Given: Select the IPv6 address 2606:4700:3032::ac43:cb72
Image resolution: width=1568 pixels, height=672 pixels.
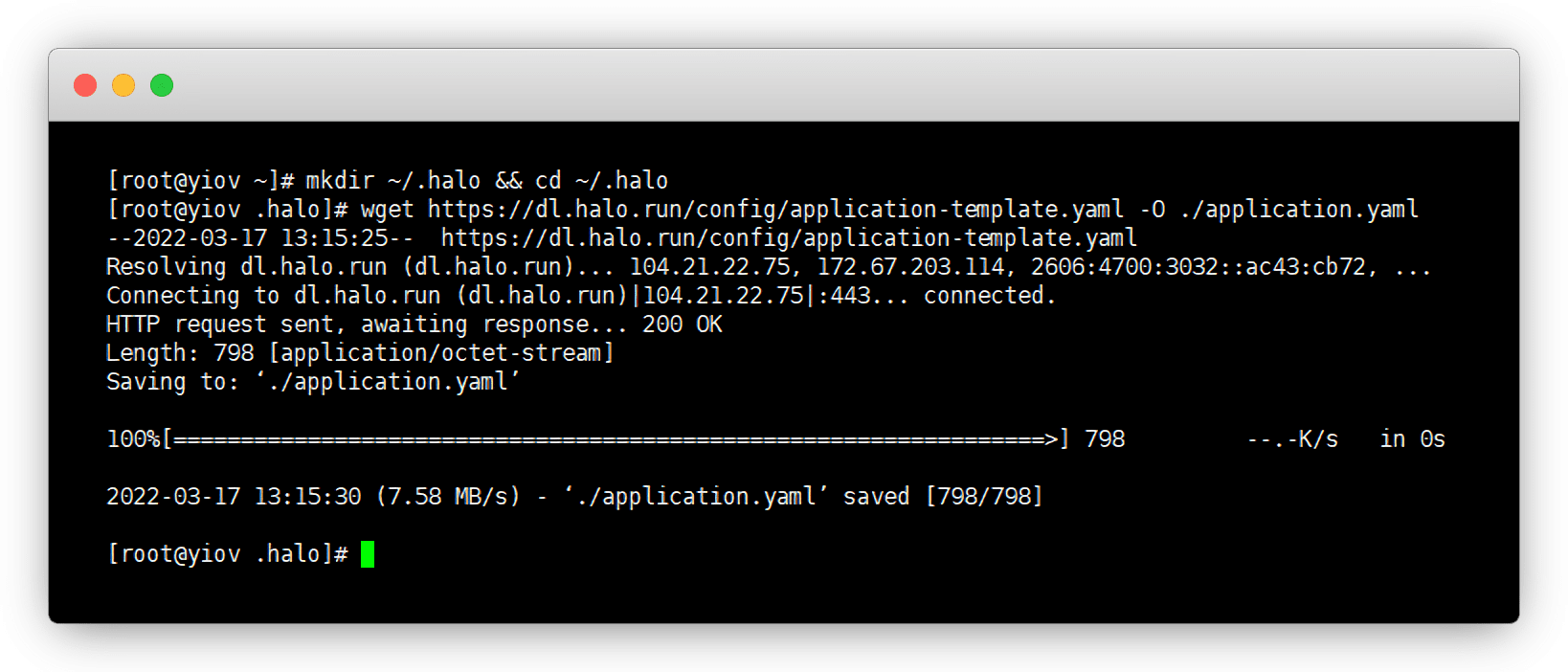Looking at the screenshot, I should [1198, 267].
